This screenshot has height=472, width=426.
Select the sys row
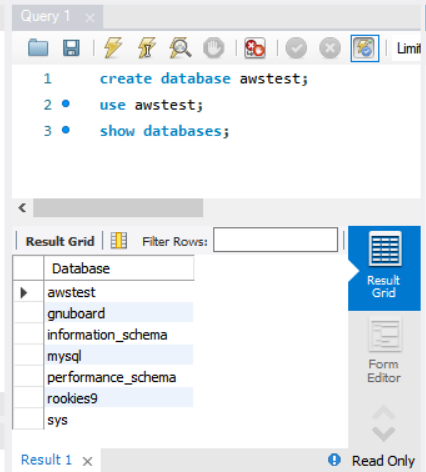click(119, 420)
